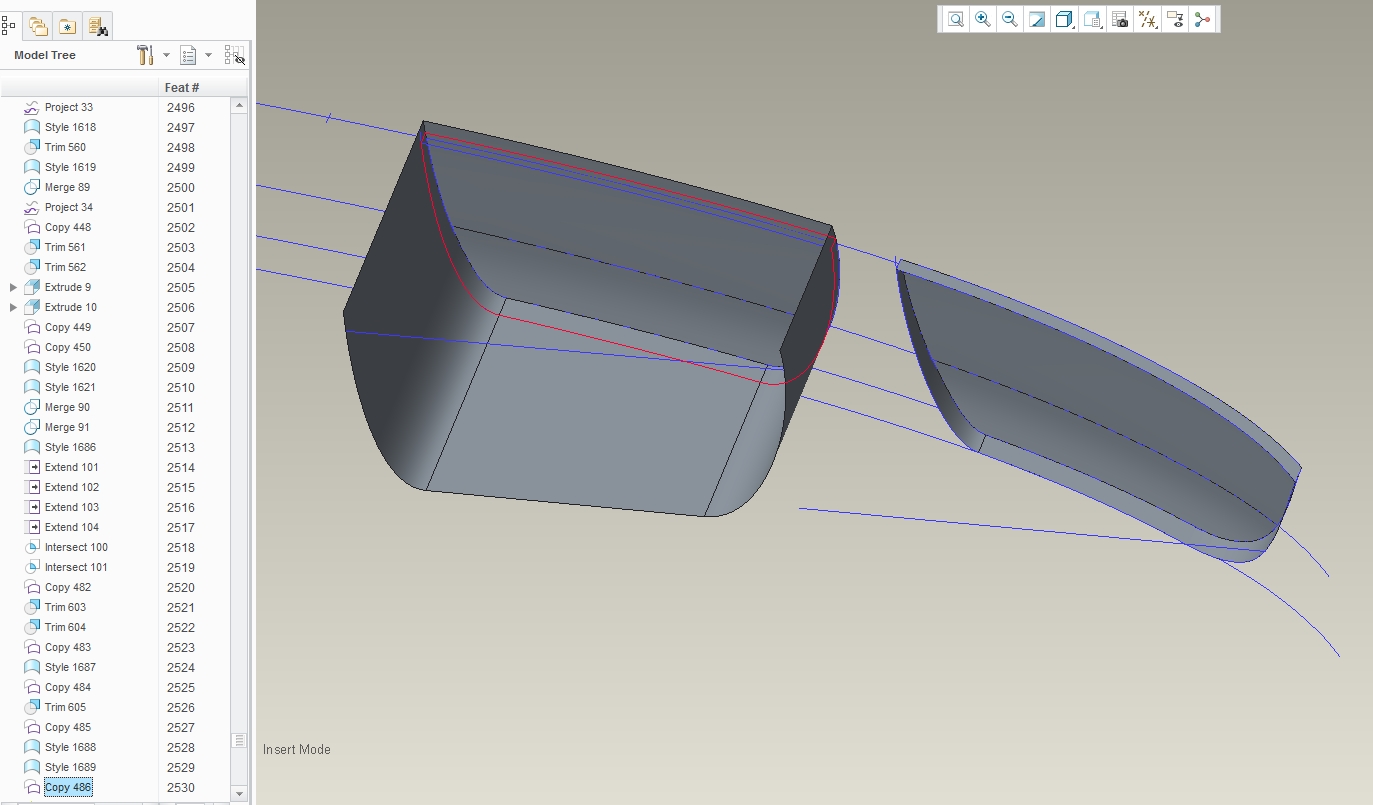Select the Style 1621 feature

click(71, 387)
